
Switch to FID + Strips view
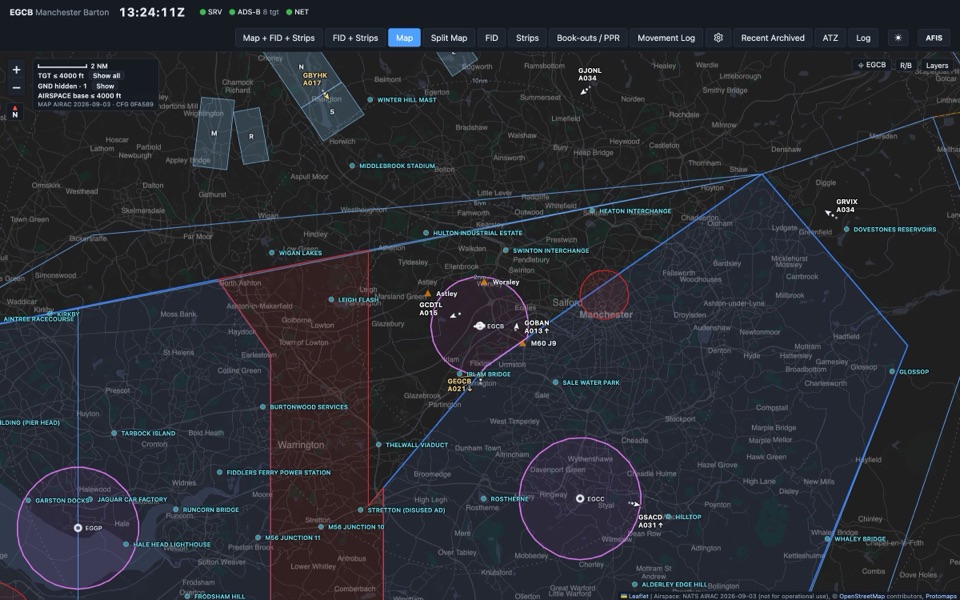(355, 38)
